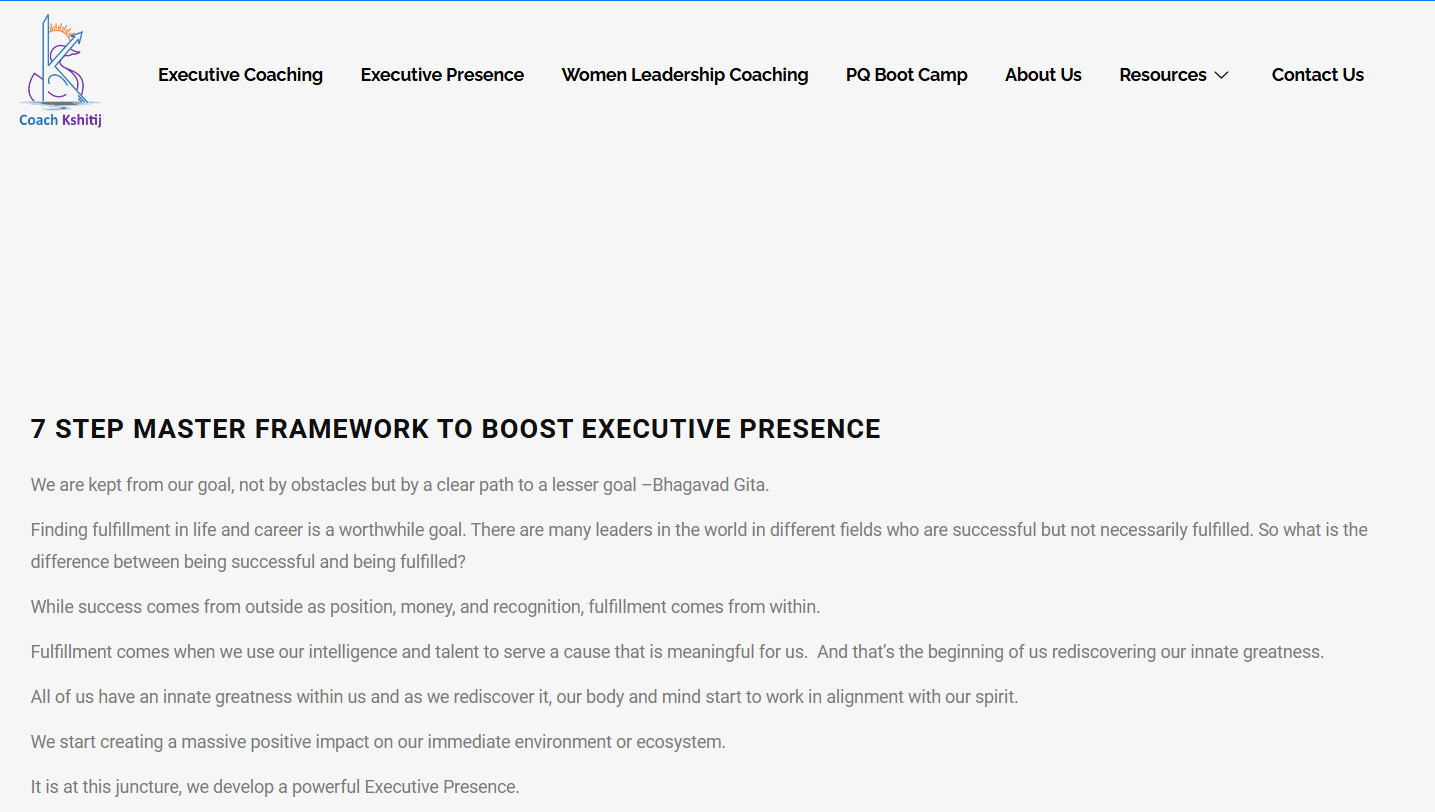Open the Executive Coaching menu item
This screenshot has height=812, width=1435.
coord(240,75)
